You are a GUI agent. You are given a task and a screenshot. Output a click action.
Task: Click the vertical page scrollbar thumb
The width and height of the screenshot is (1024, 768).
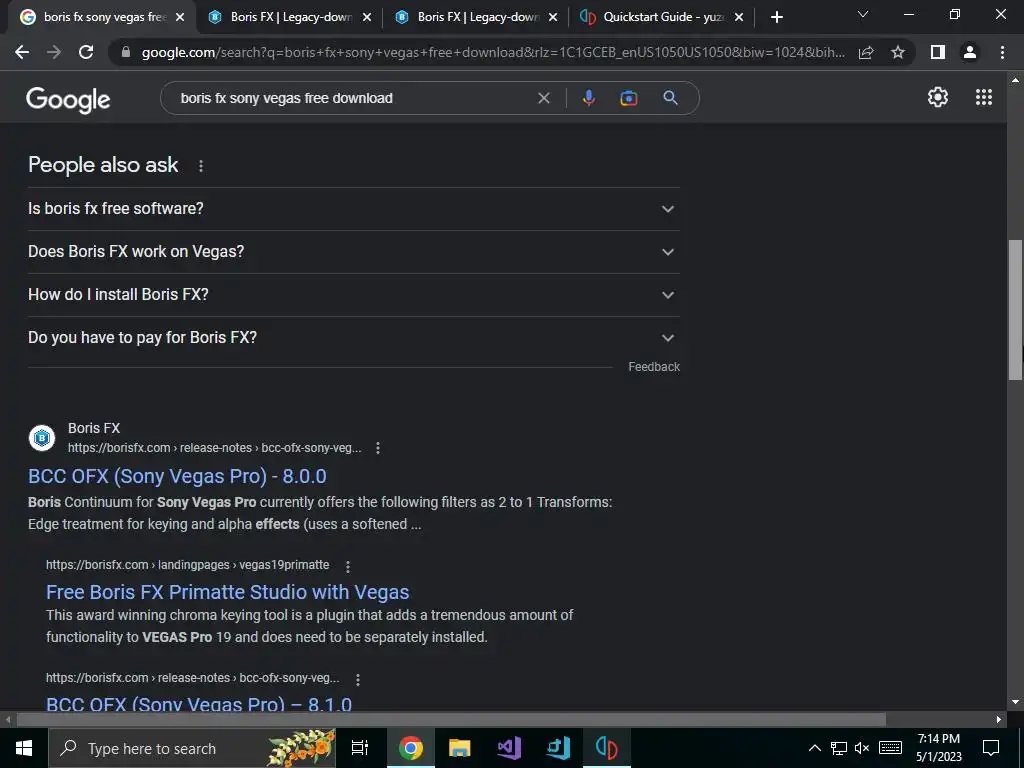click(x=1015, y=310)
